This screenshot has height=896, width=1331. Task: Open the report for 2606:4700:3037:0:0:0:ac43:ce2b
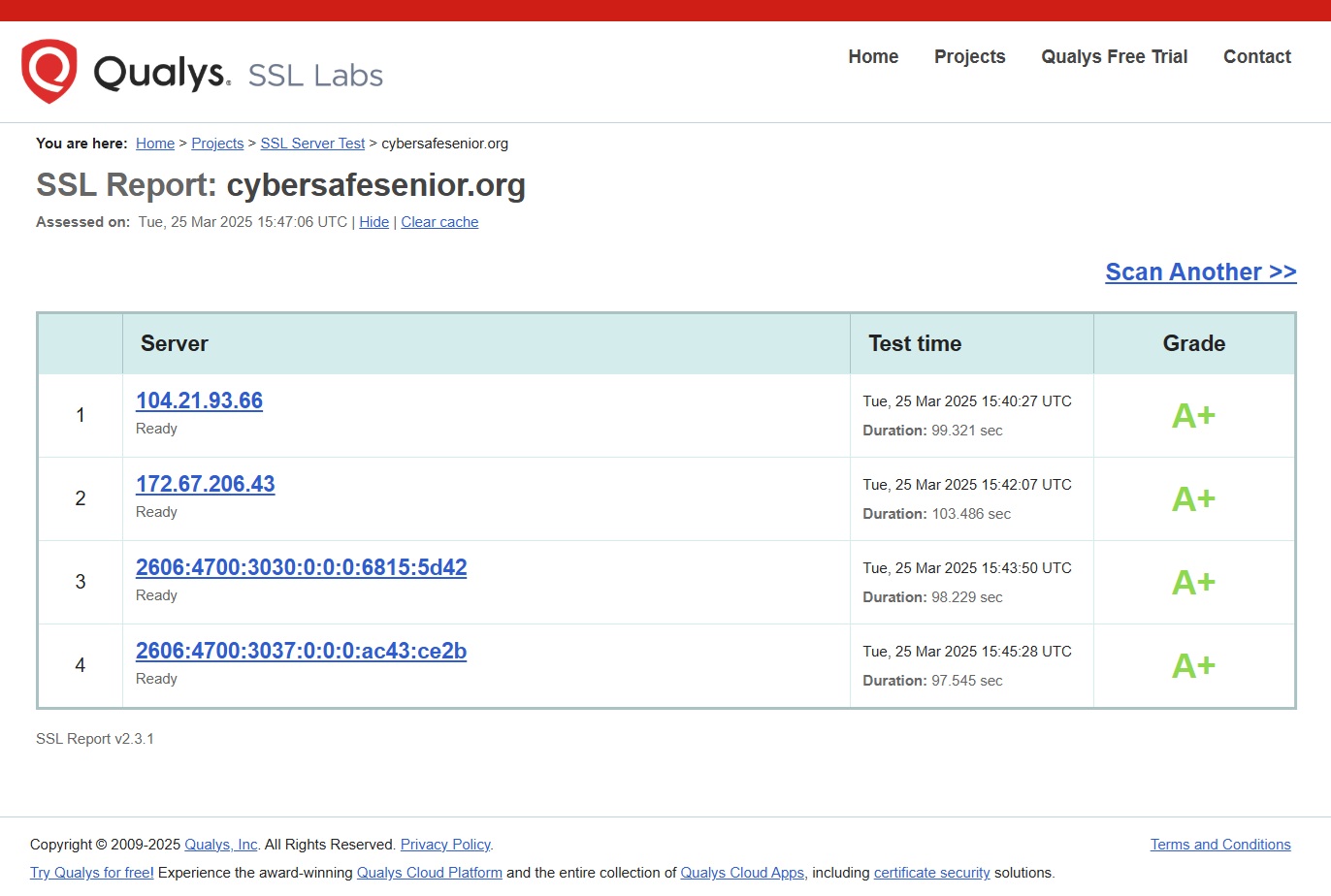[x=301, y=651]
